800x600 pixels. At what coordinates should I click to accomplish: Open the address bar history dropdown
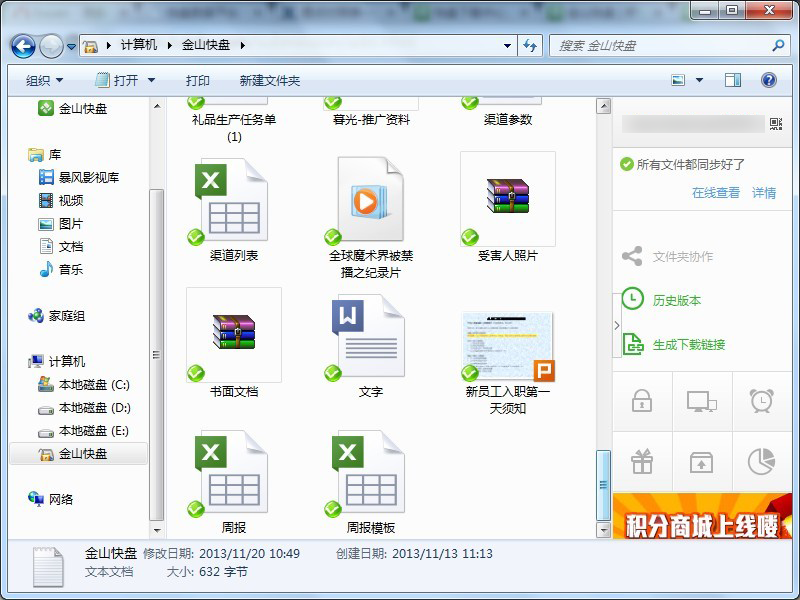tap(507, 46)
